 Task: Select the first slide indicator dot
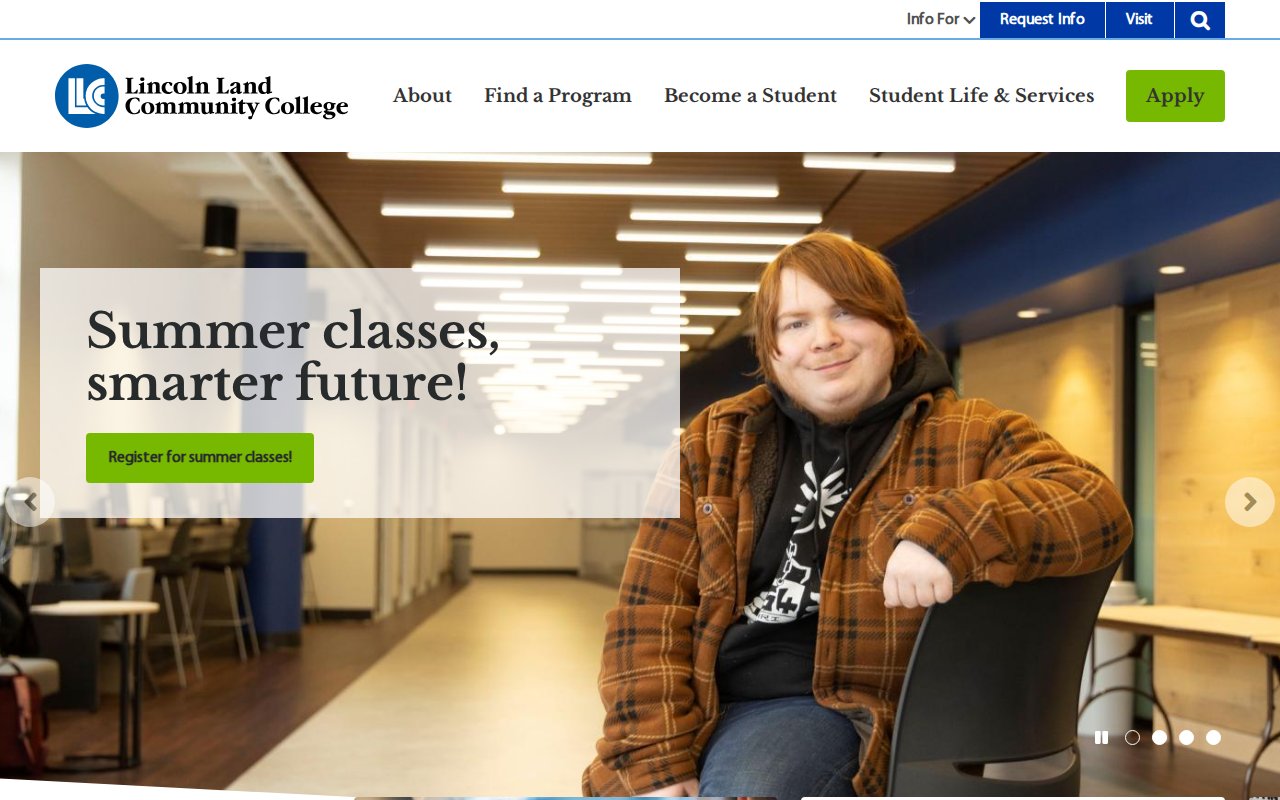pos(1132,737)
